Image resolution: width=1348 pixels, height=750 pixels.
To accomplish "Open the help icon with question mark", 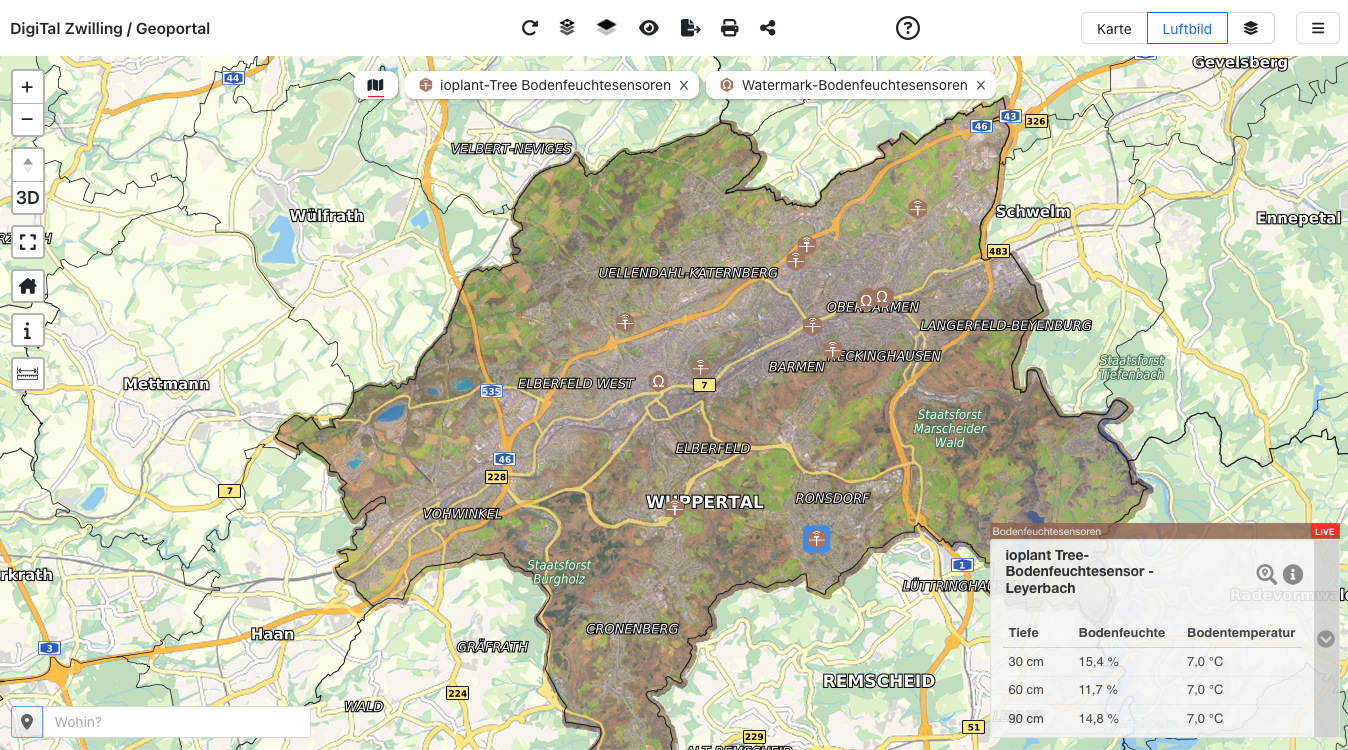I will coord(908,28).
